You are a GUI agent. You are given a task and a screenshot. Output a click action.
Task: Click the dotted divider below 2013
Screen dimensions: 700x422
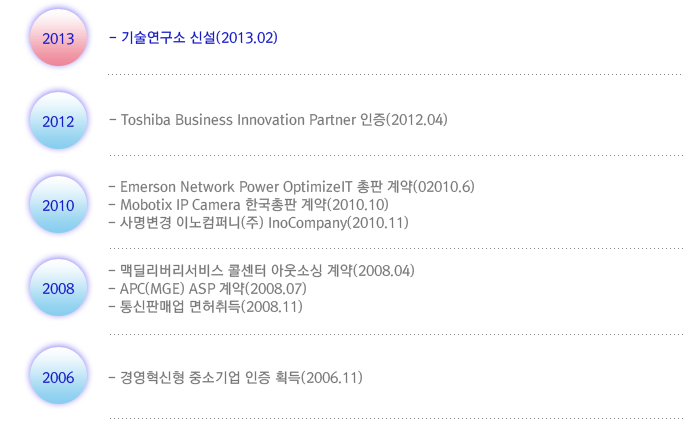click(395, 74)
